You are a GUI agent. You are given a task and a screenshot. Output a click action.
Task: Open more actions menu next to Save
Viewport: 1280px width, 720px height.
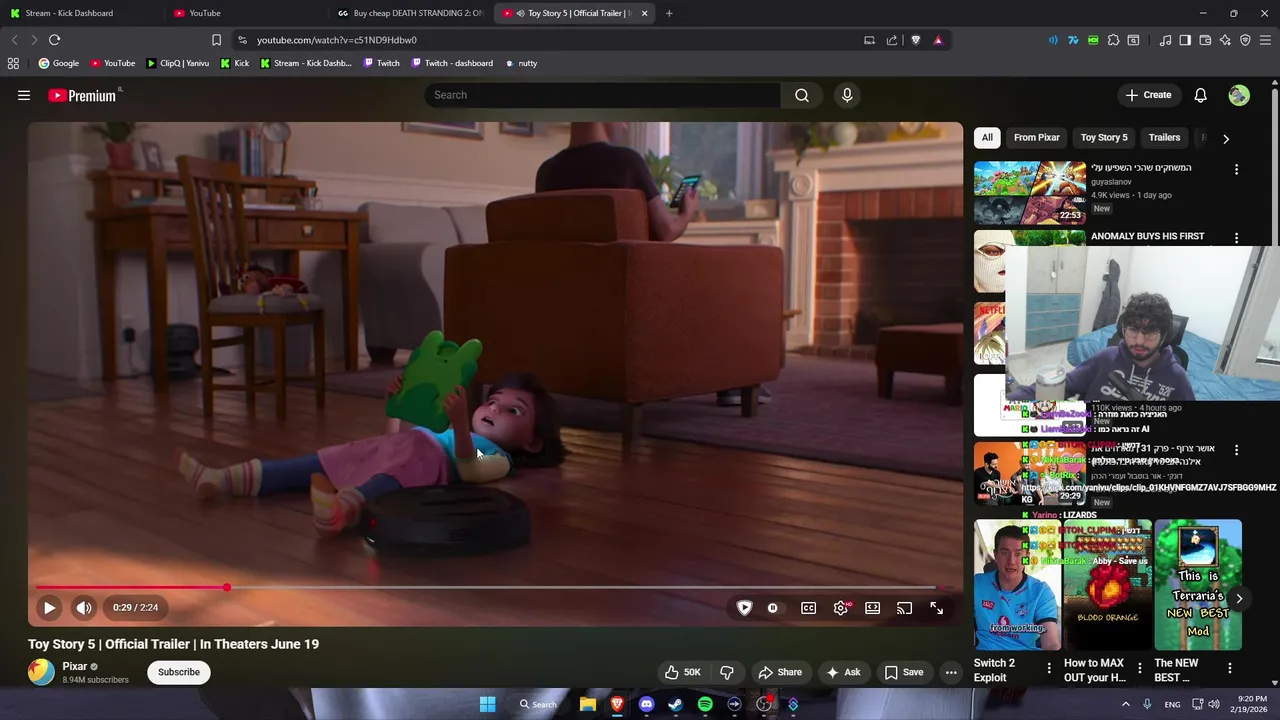(x=951, y=672)
